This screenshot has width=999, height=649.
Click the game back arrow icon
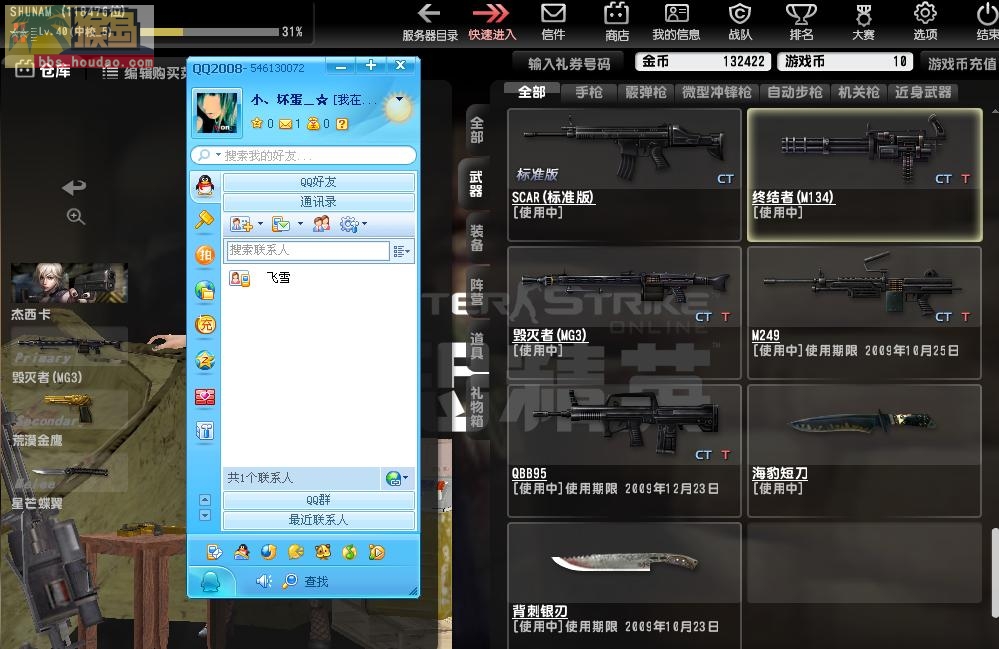click(74, 187)
